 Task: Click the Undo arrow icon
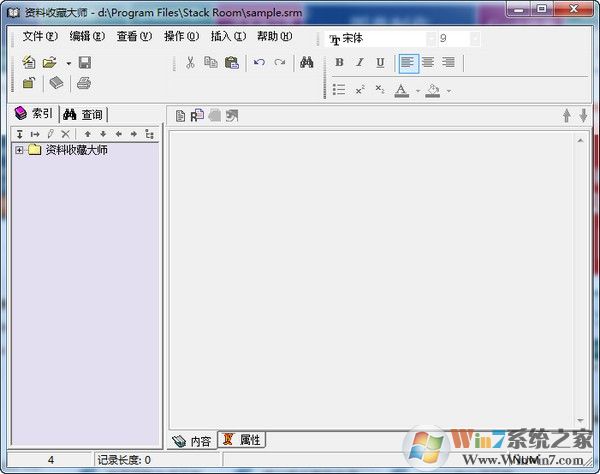(x=259, y=62)
